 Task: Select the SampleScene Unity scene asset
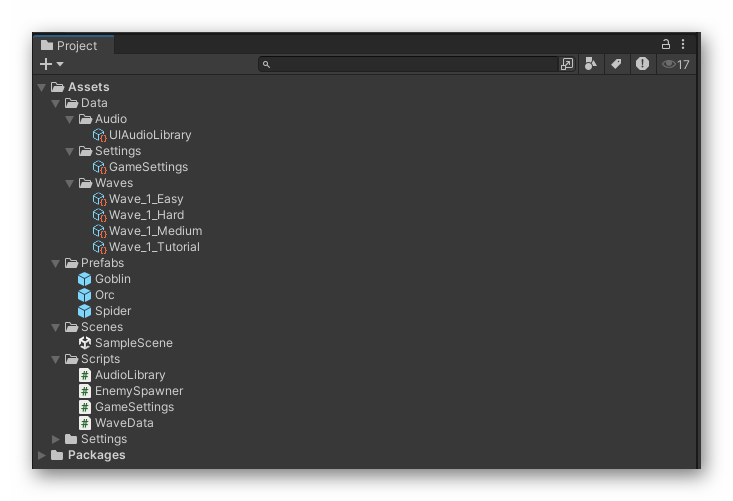point(133,343)
